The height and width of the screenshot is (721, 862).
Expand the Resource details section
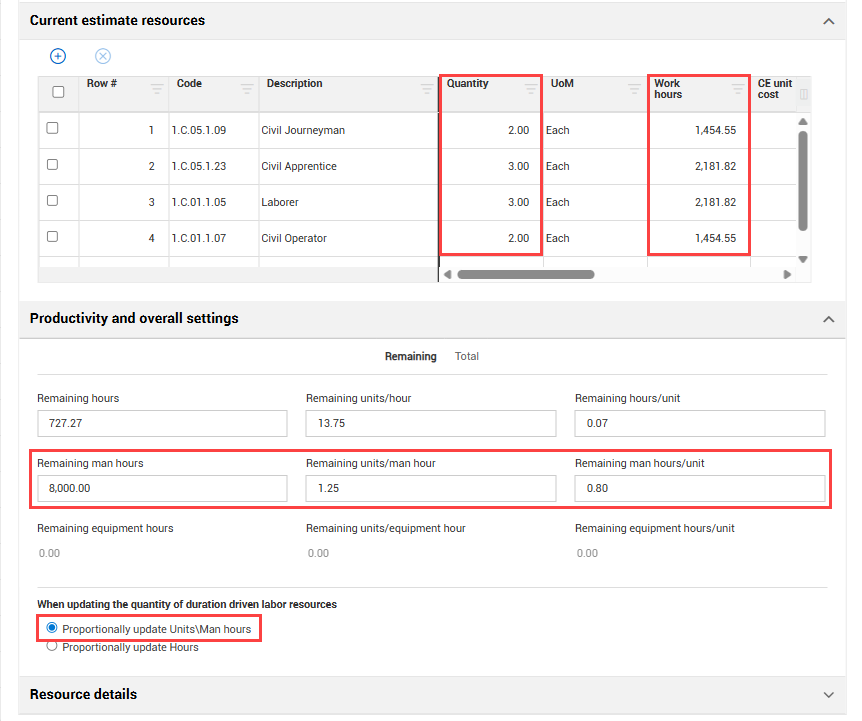coord(828,695)
